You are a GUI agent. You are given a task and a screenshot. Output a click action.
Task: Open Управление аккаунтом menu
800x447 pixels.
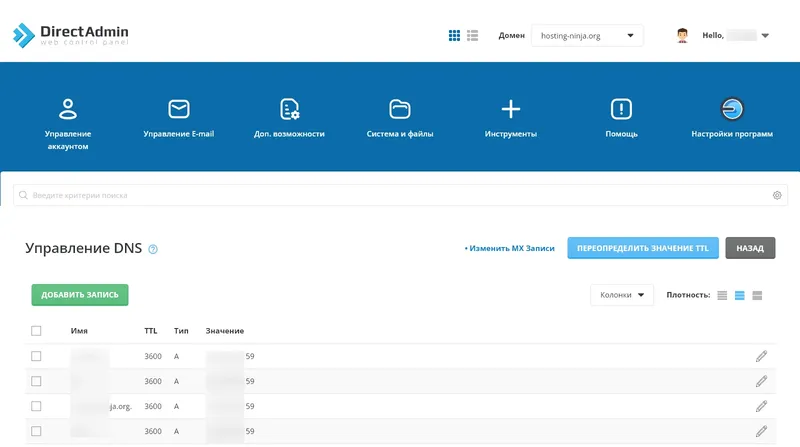coord(68,124)
